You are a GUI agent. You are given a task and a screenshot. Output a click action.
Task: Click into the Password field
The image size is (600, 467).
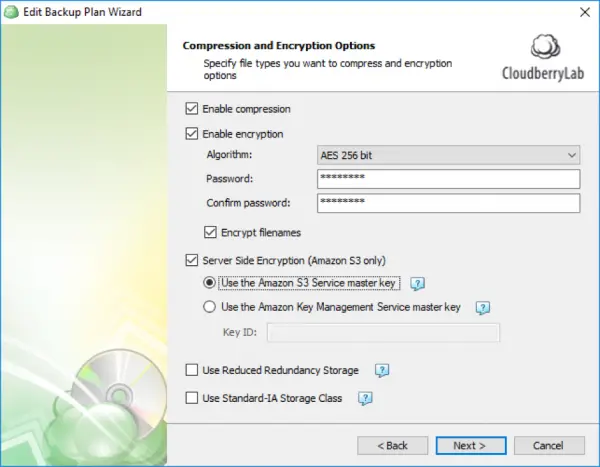point(448,179)
